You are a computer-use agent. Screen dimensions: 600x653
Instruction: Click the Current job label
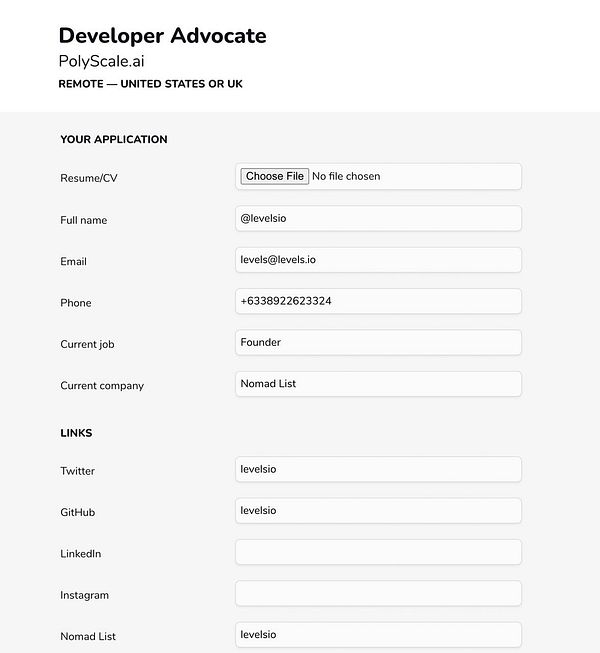(x=87, y=344)
